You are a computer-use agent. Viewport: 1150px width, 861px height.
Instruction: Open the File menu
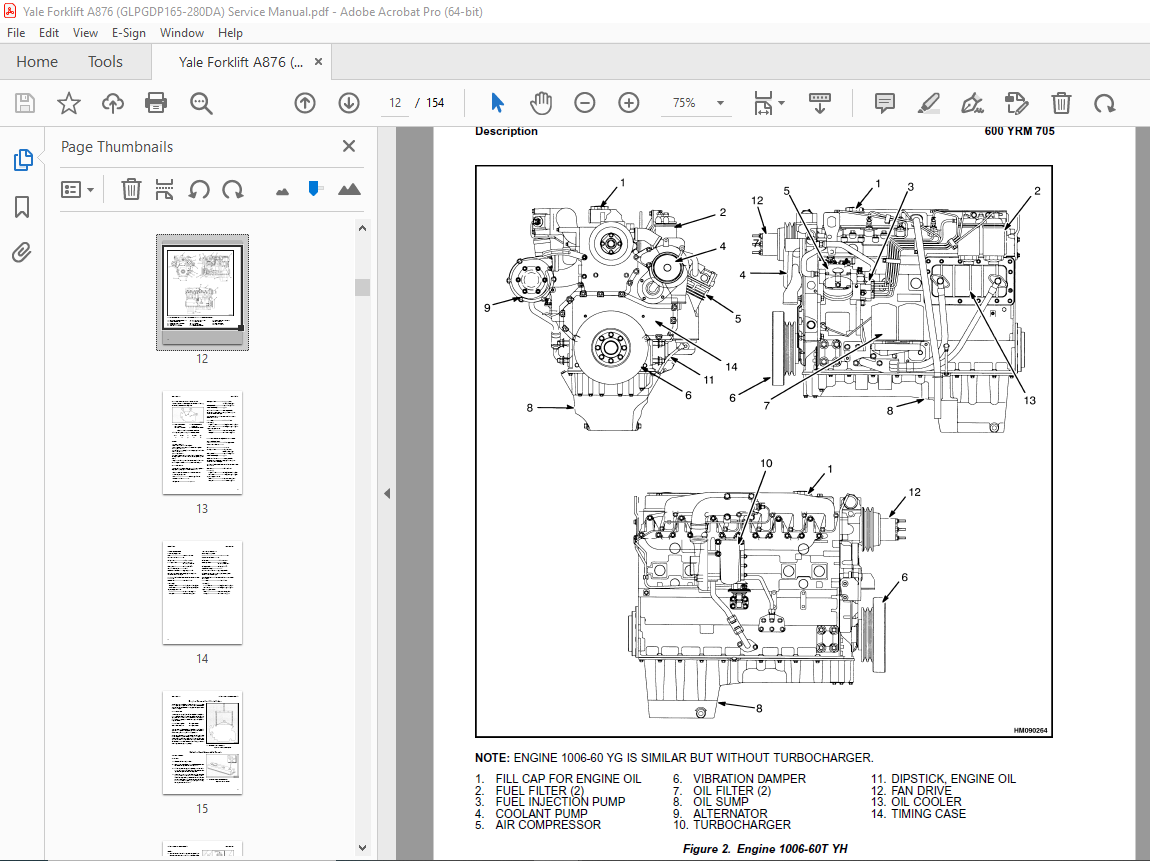click(16, 33)
